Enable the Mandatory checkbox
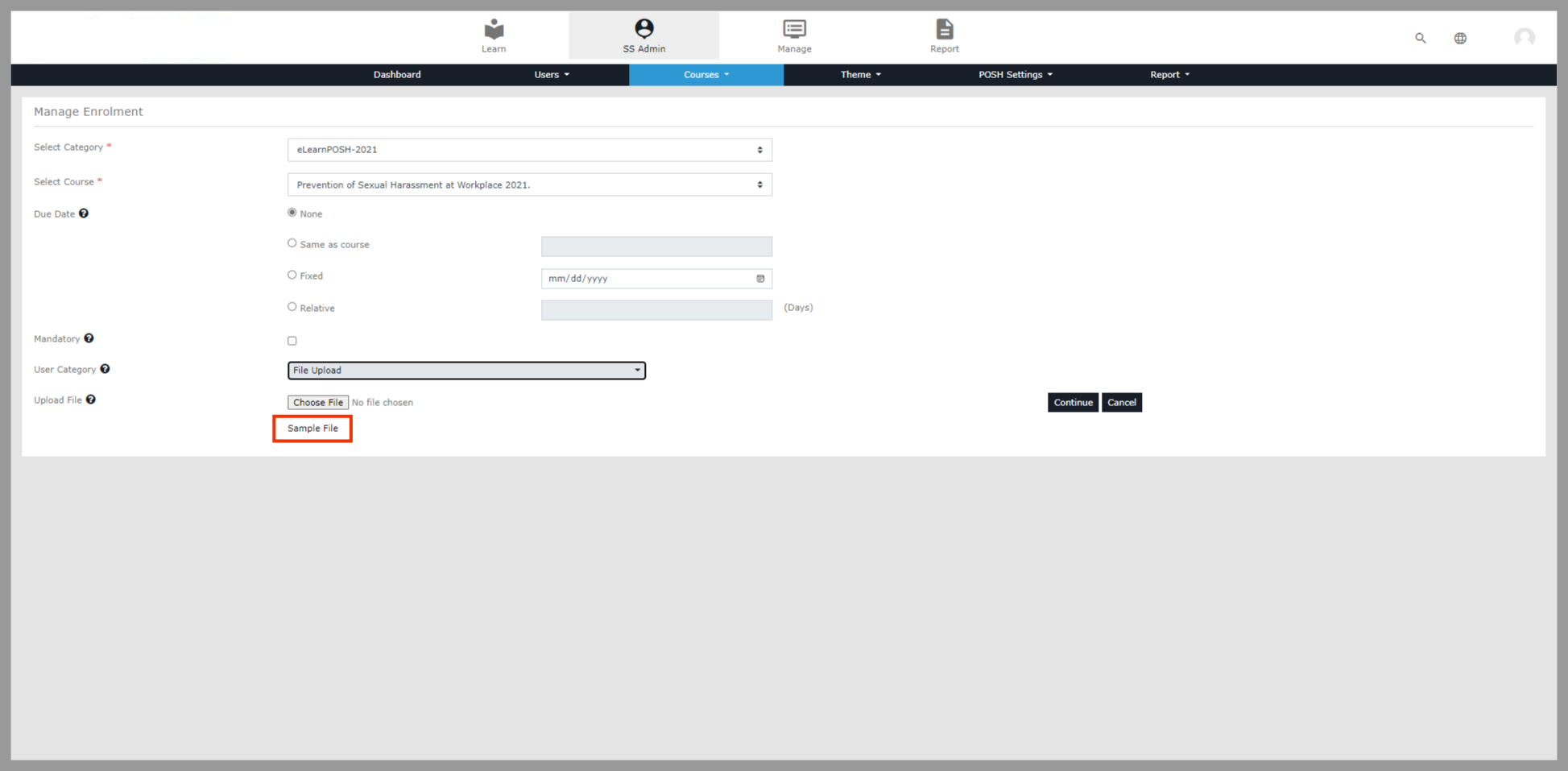 coord(292,341)
